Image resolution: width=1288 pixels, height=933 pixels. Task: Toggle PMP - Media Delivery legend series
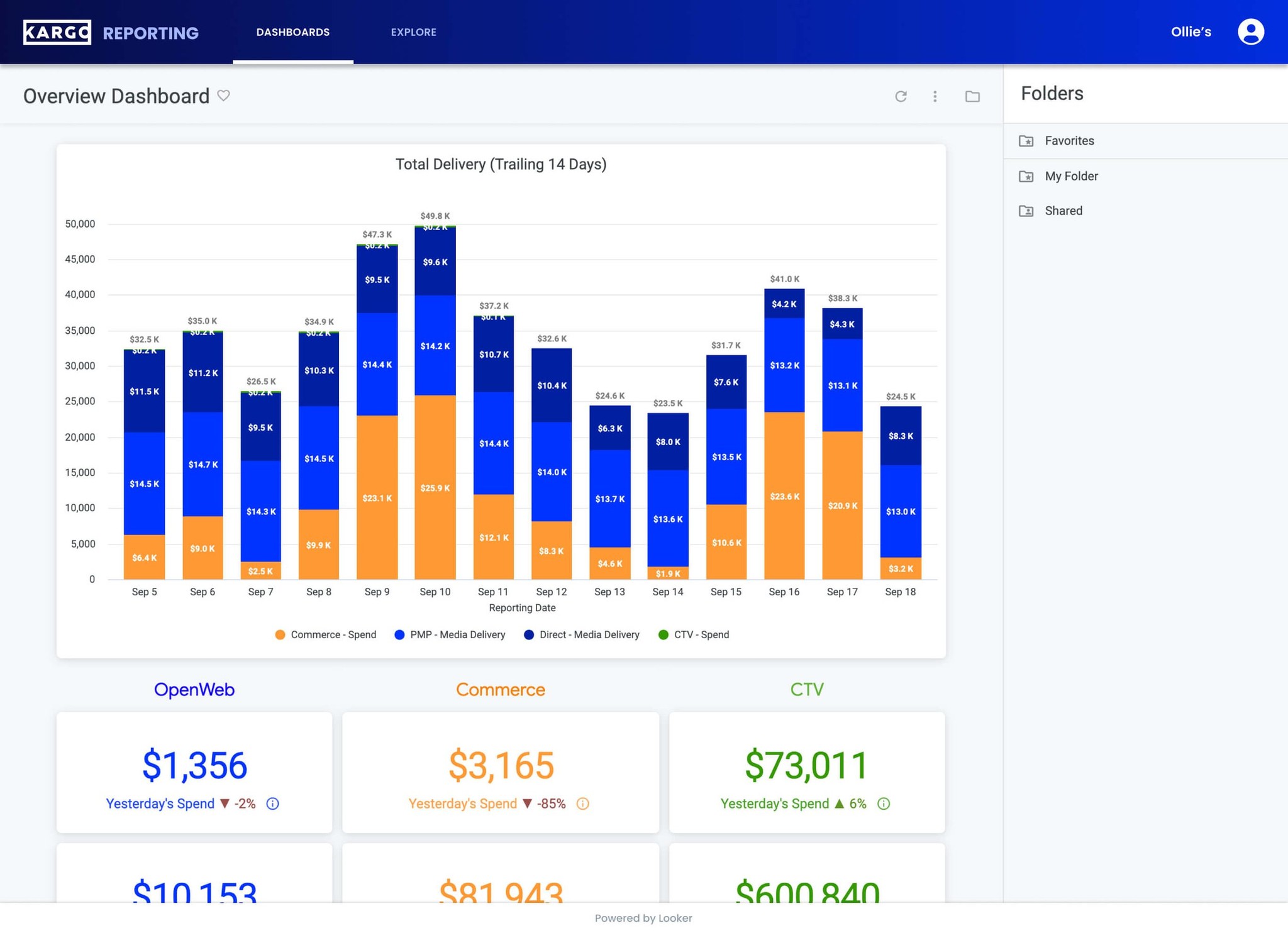coord(450,634)
